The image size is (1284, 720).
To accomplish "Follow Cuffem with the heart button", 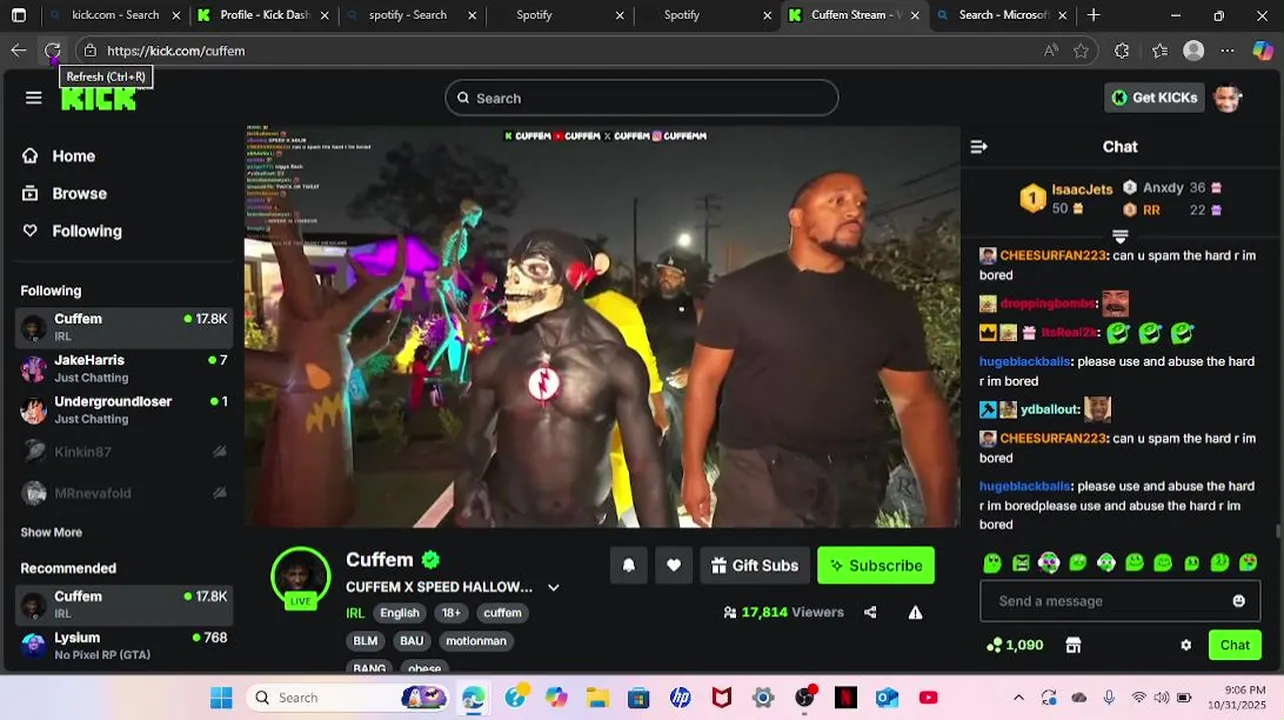I will coord(674,565).
